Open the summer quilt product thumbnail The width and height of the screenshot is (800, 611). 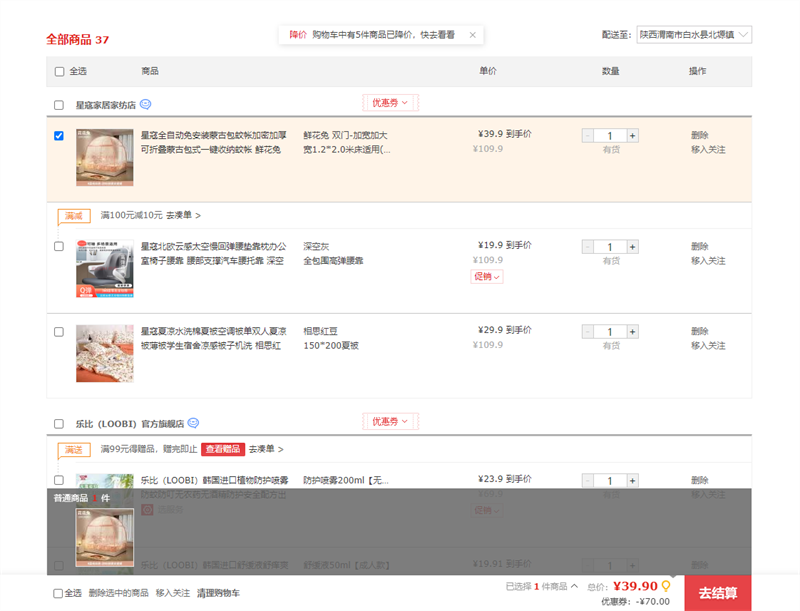coord(105,353)
